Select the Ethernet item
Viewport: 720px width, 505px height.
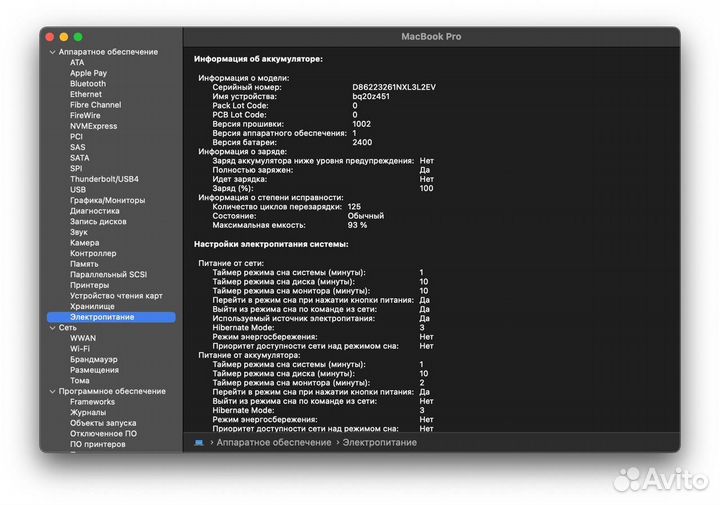point(86,94)
